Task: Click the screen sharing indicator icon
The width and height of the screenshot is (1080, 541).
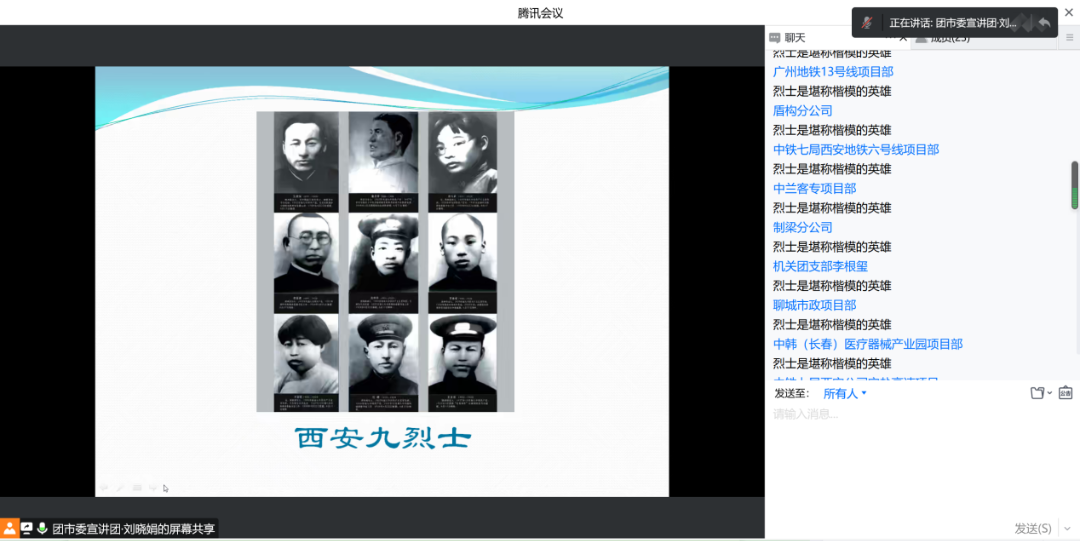Action: (27, 528)
